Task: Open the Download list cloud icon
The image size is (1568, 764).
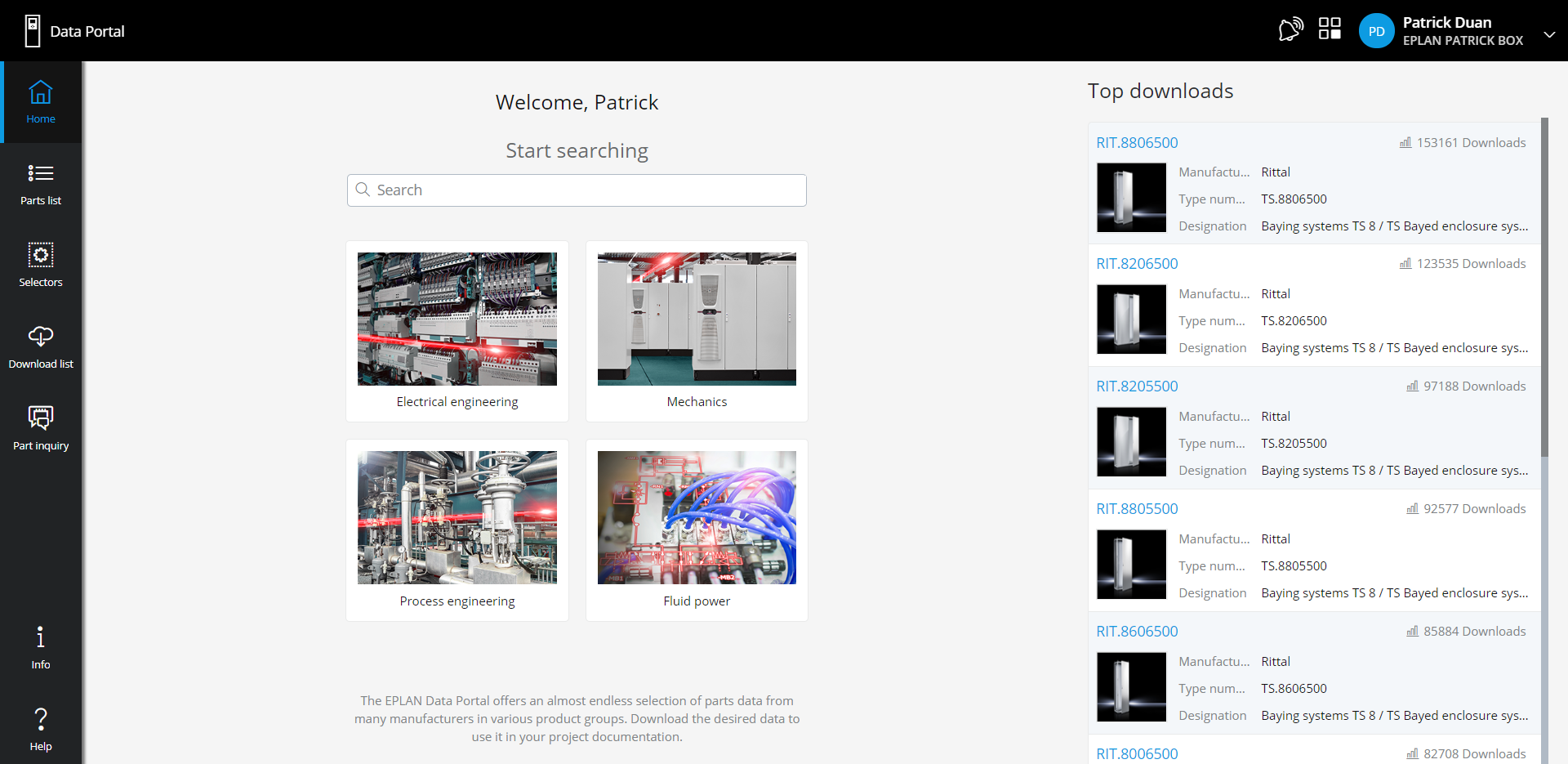Action: coord(41,337)
